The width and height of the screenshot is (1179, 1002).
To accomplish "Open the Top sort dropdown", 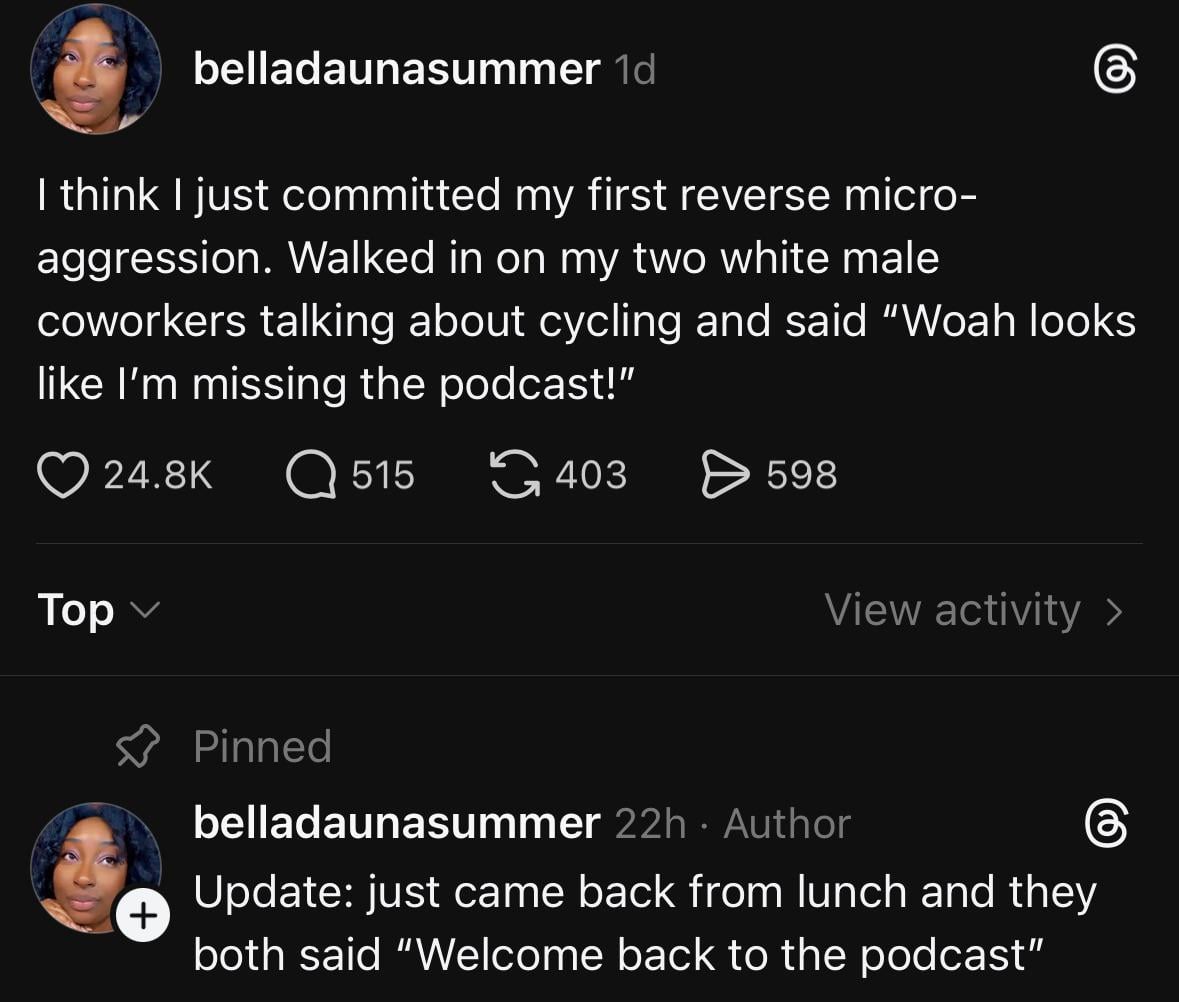I will 97,610.
